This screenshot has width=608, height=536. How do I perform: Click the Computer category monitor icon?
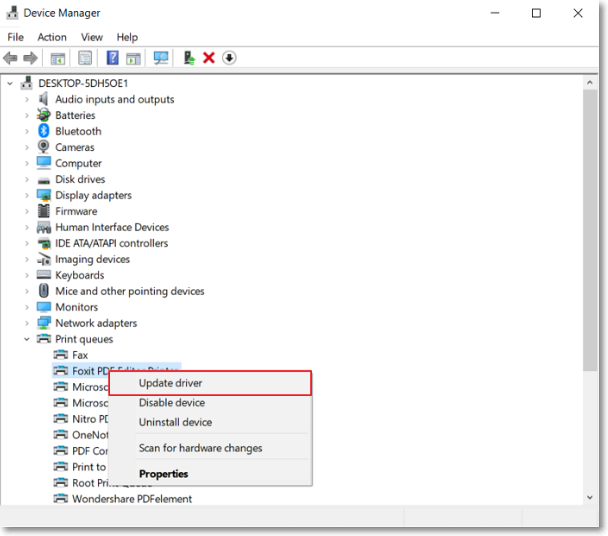point(43,163)
